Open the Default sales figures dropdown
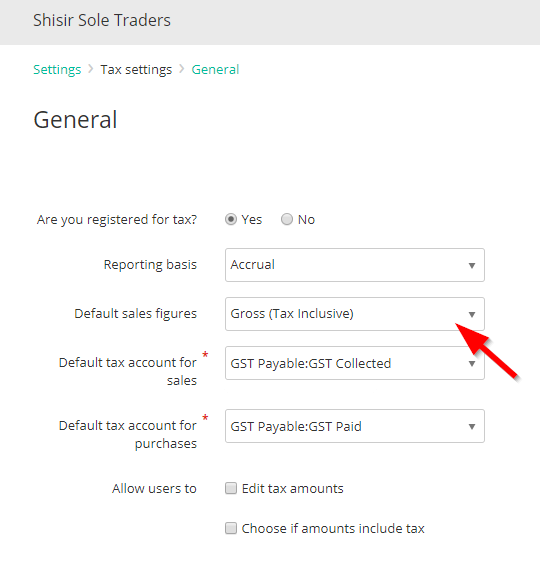 (x=355, y=314)
